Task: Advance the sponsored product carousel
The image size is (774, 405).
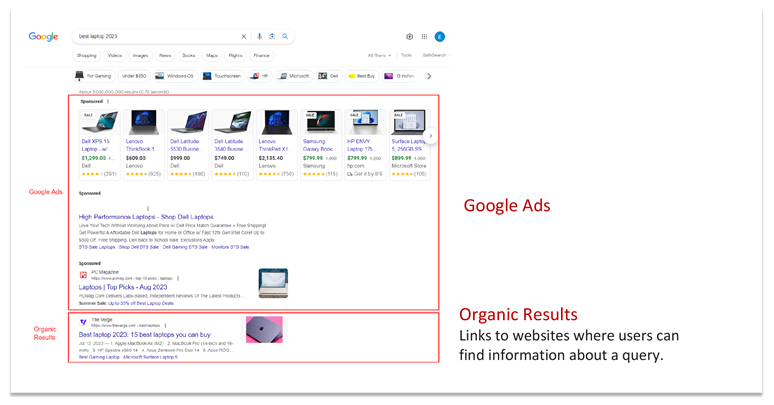Action: click(x=430, y=135)
